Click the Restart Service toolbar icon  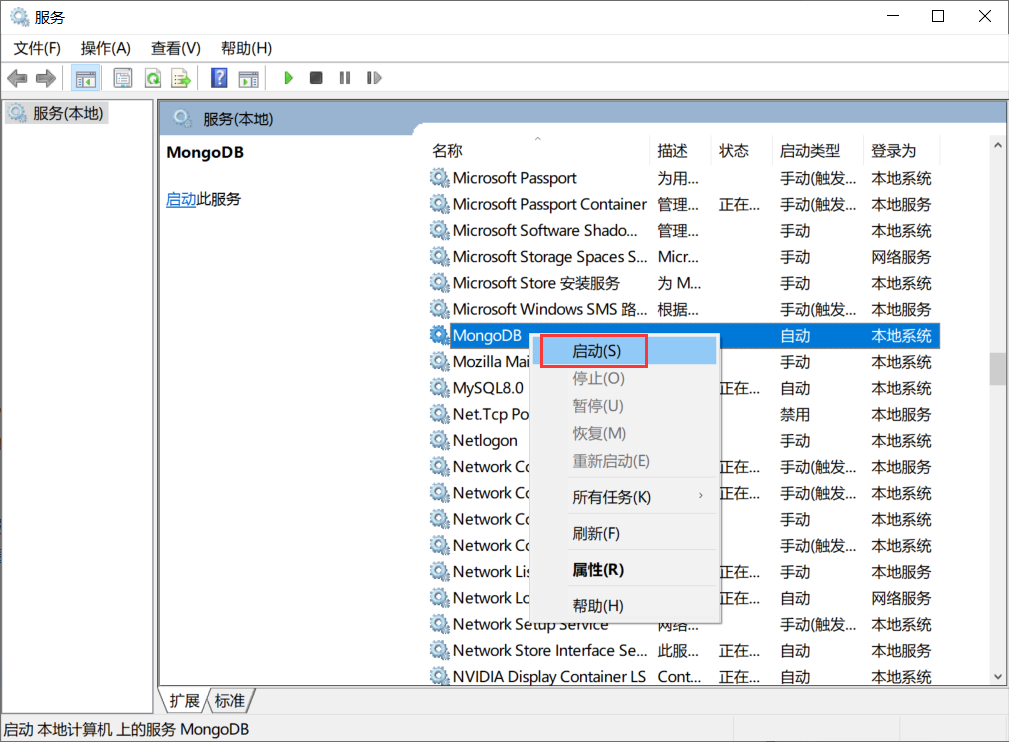pyautogui.click(x=374, y=78)
